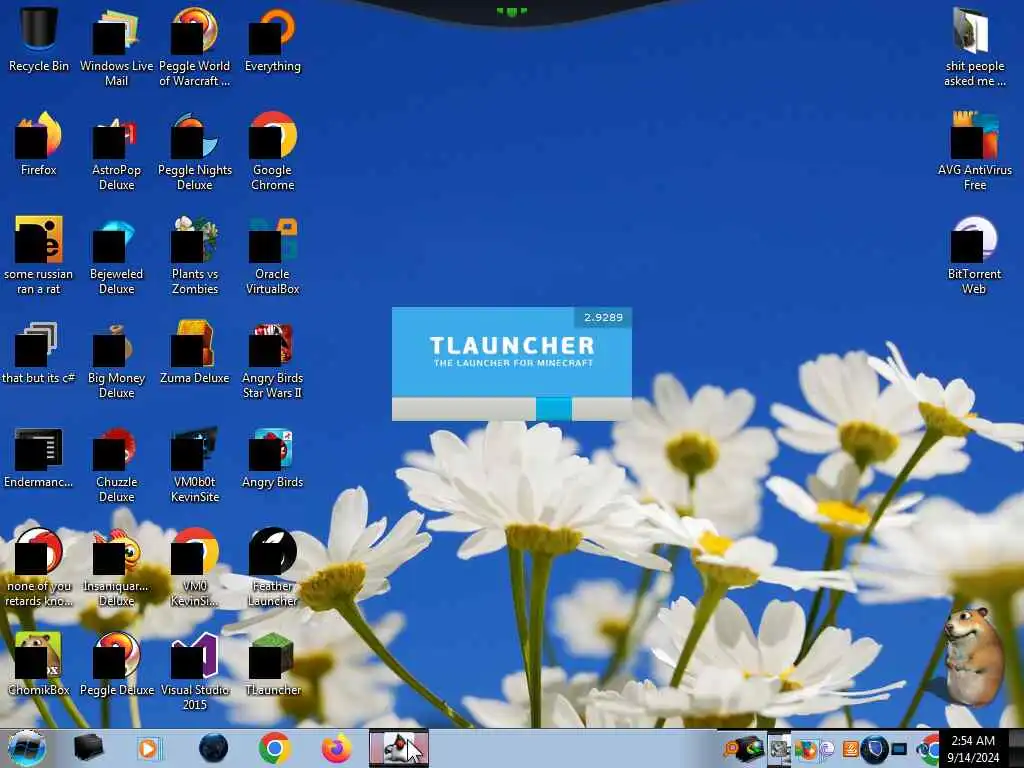The image size is (1024, 768).
Task: Click the green-lit tab at screen top
Action: point(511,11)
